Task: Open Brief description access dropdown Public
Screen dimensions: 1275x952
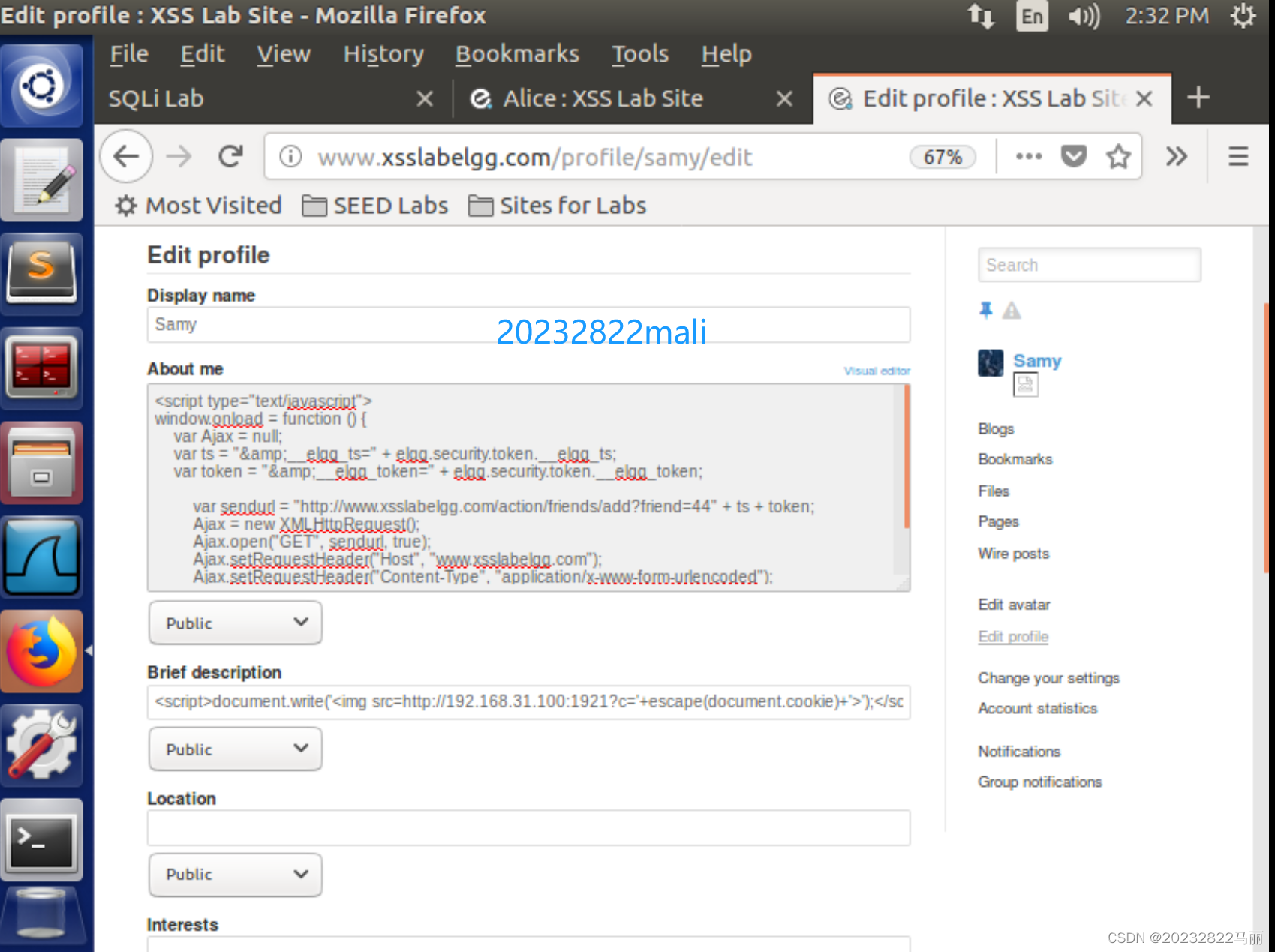Action: 236,749
